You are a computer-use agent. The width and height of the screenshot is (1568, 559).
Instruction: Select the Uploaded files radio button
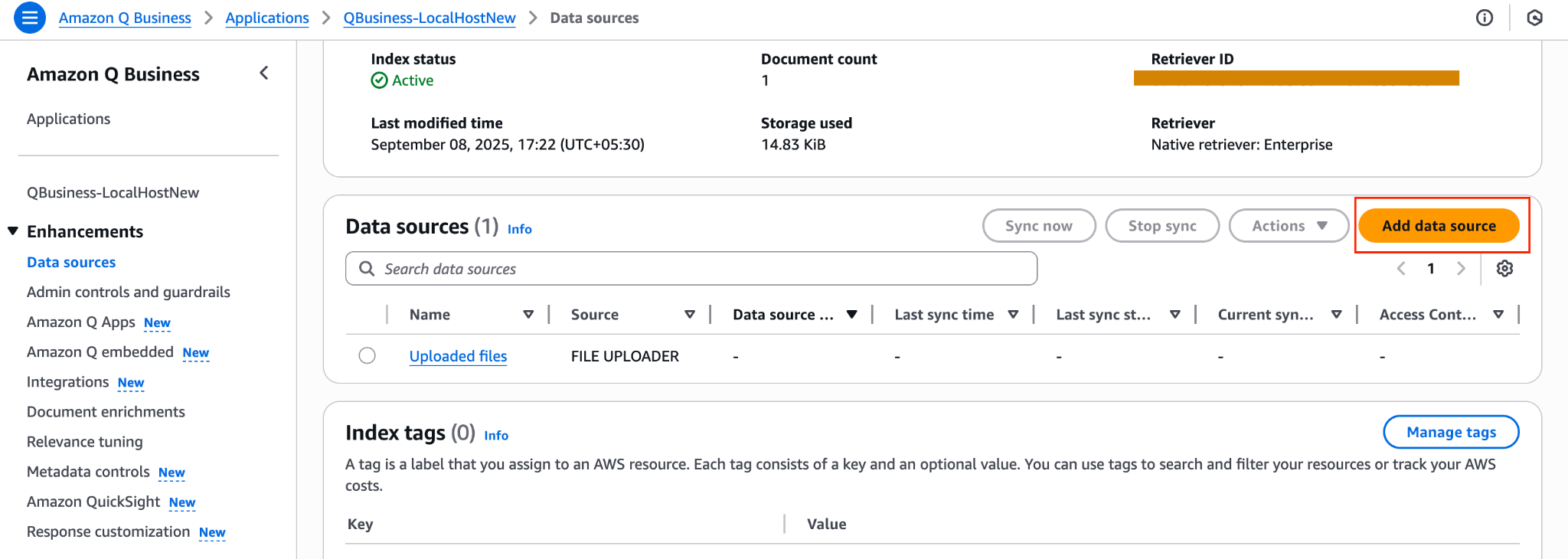[x=367, y=356]
